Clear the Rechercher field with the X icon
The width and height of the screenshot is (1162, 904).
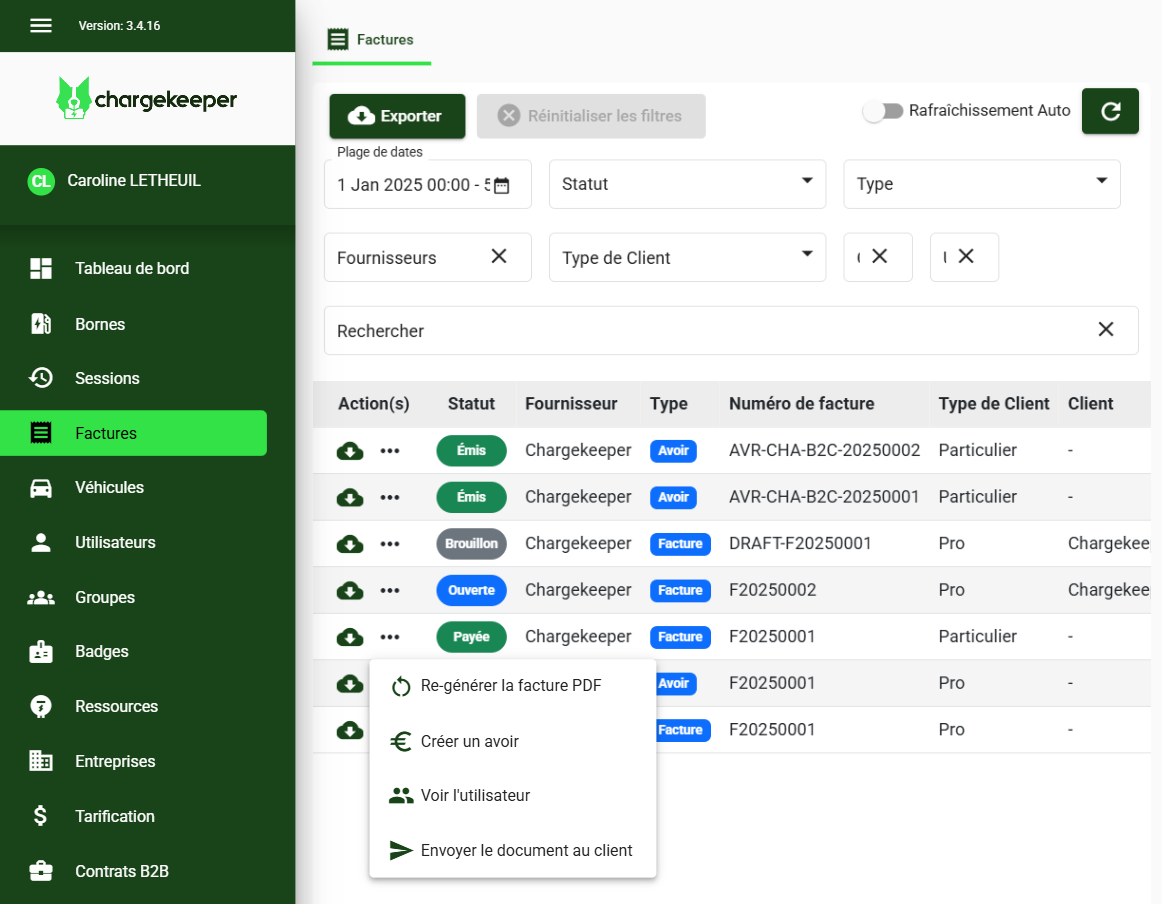pyautogui.click(x=1106, y=329)
